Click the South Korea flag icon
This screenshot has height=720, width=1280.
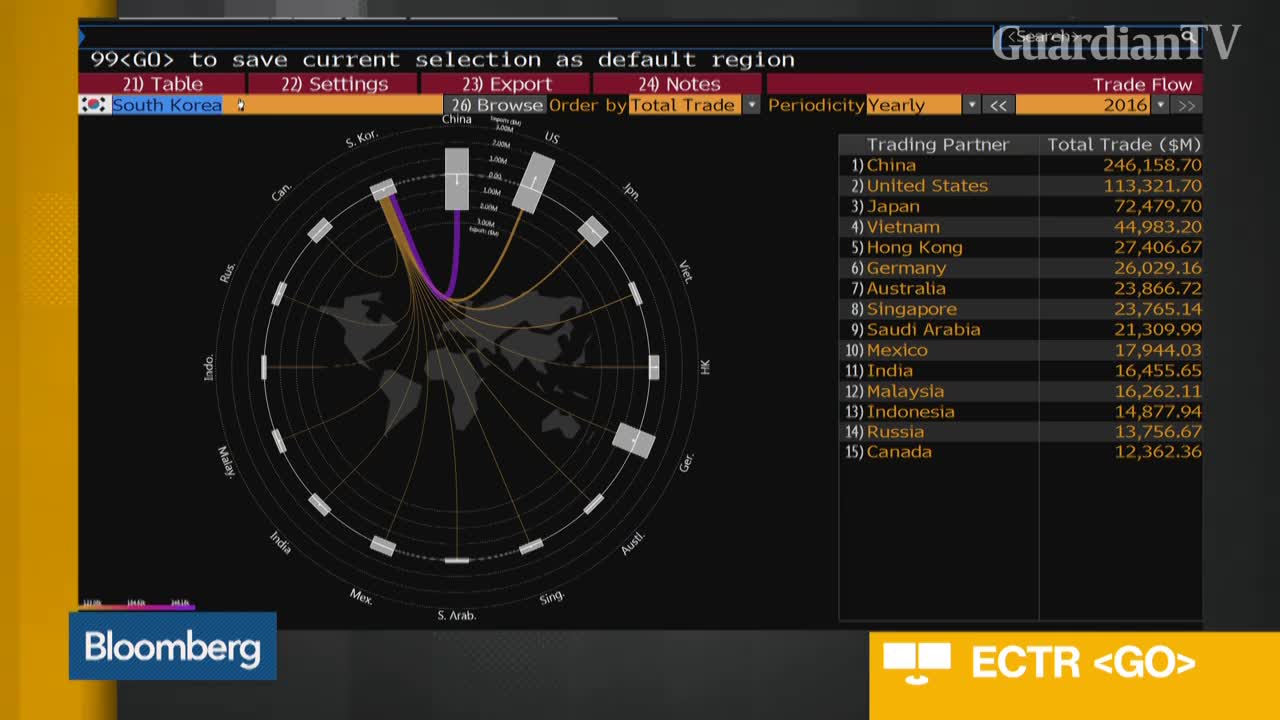point(95,105)
